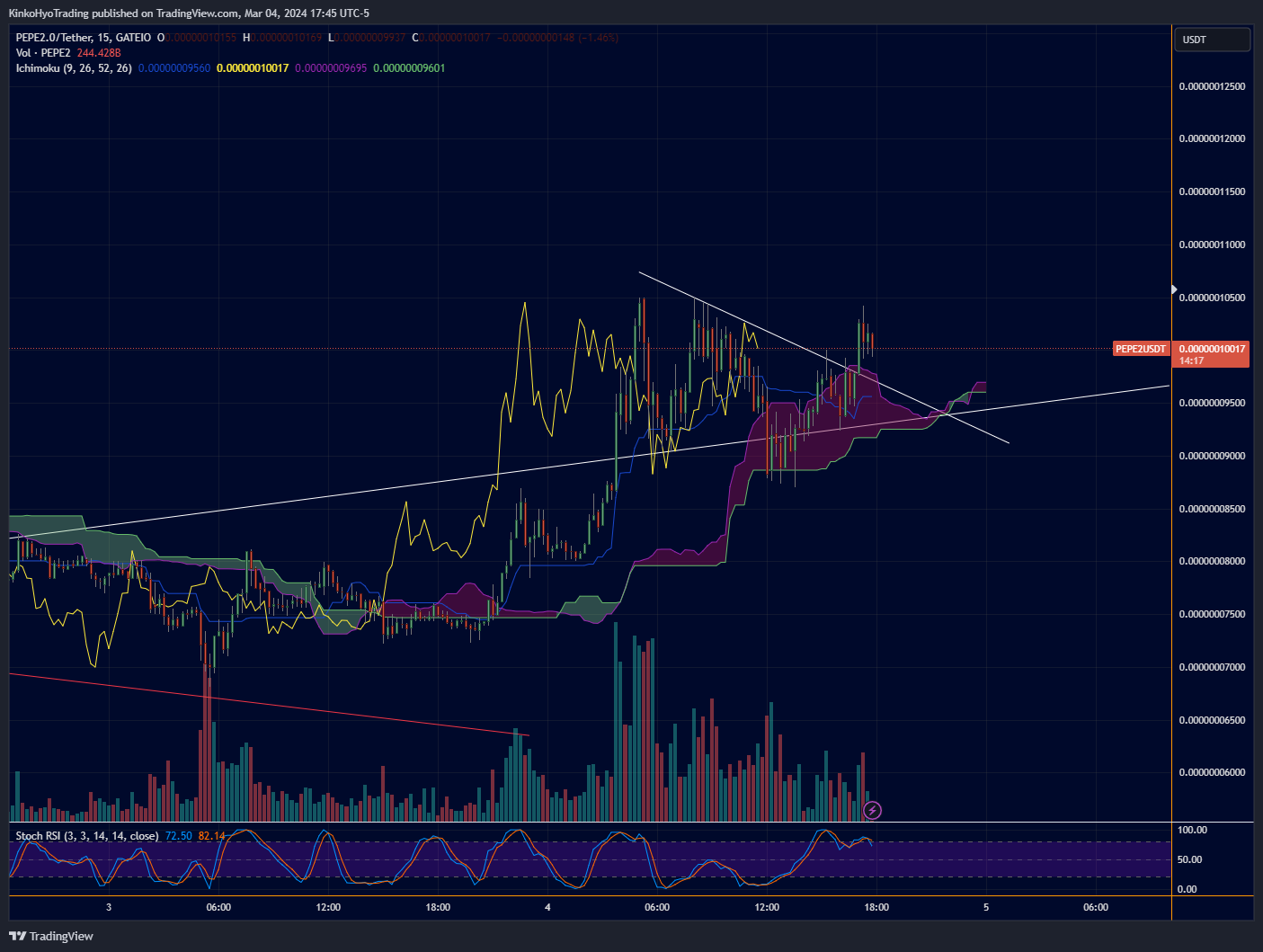Click the yellow Ichimoku value 0.00000010017
This screenshot has height=952, width=1263.
[x=253, y=68]
